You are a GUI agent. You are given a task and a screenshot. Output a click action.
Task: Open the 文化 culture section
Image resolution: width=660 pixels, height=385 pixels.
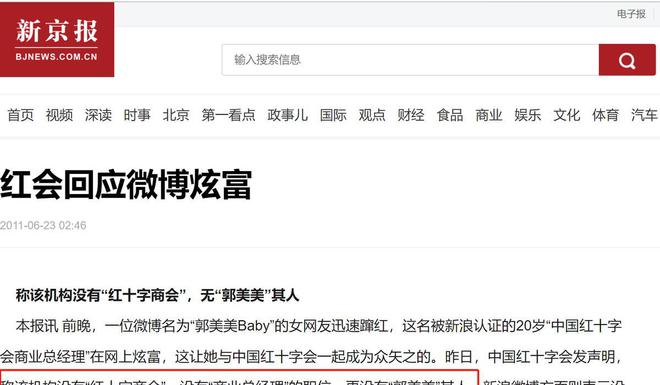(x=567, y=114)
